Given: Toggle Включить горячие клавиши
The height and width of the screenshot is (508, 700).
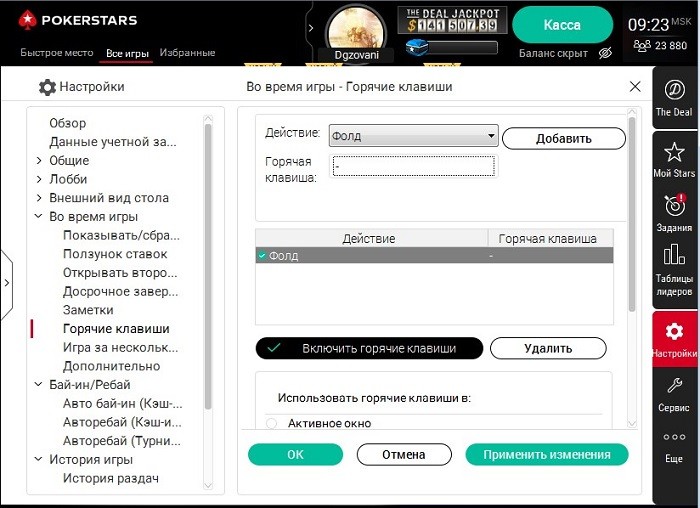Looking at the screenshot, I should (369, 348).
